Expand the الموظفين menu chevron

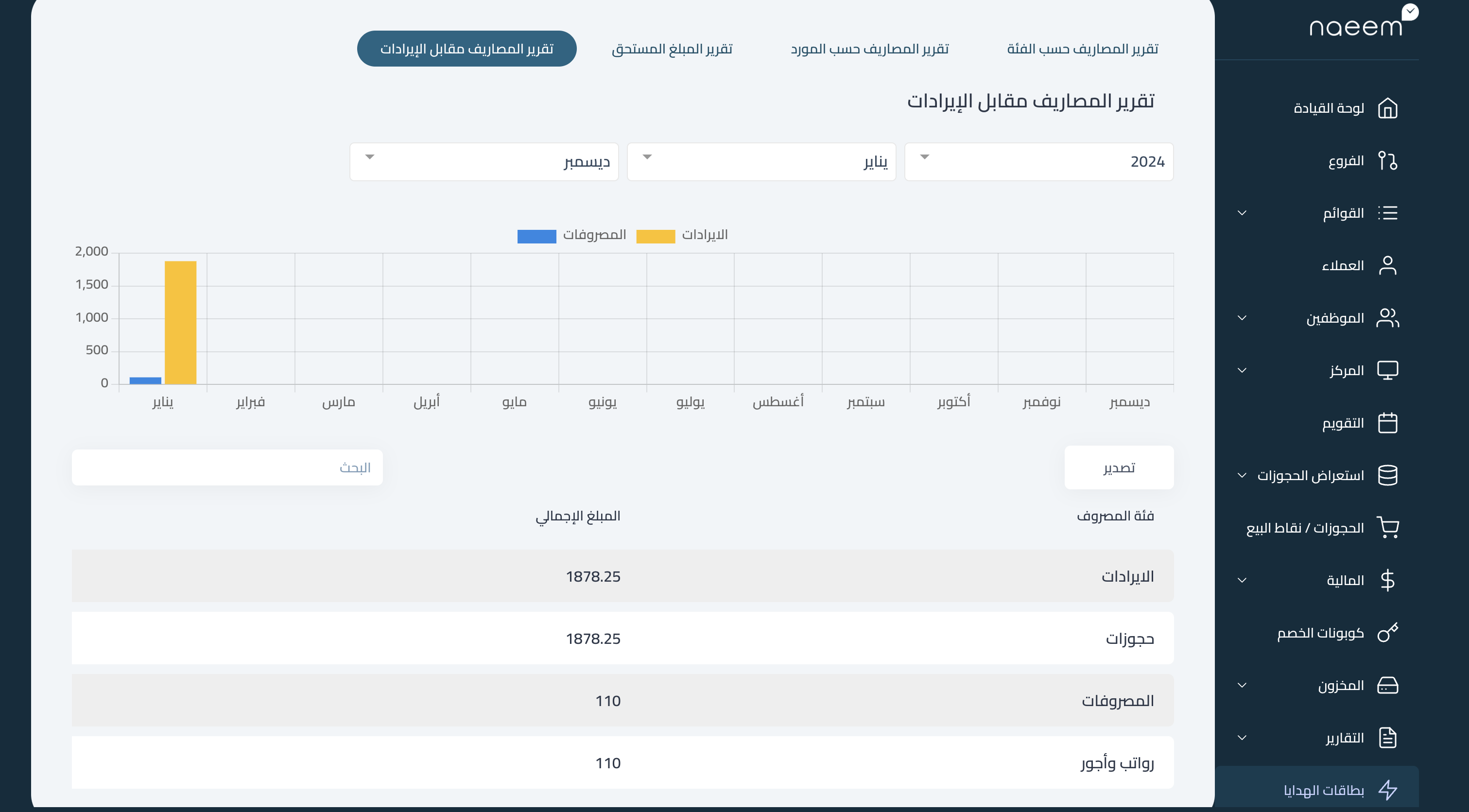click(x=1242, y=318)
